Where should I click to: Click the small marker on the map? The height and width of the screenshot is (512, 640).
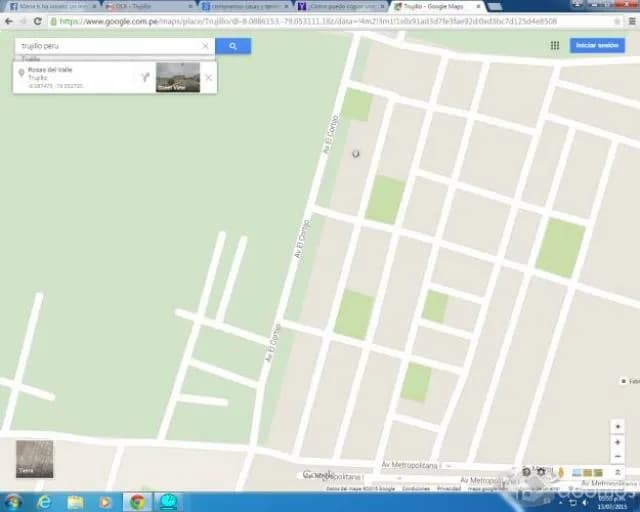point(356,154)
